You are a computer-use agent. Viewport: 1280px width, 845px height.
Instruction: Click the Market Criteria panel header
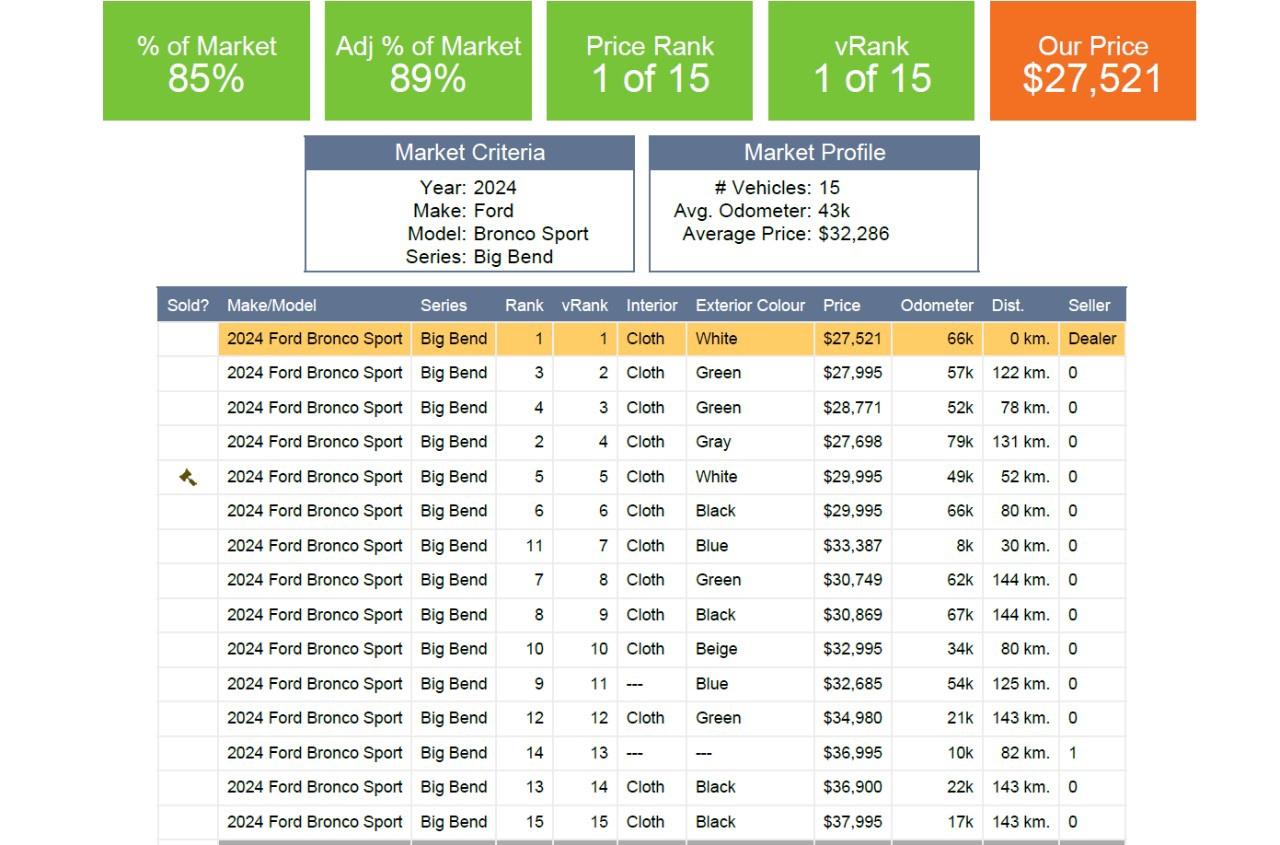click(469, 153)
